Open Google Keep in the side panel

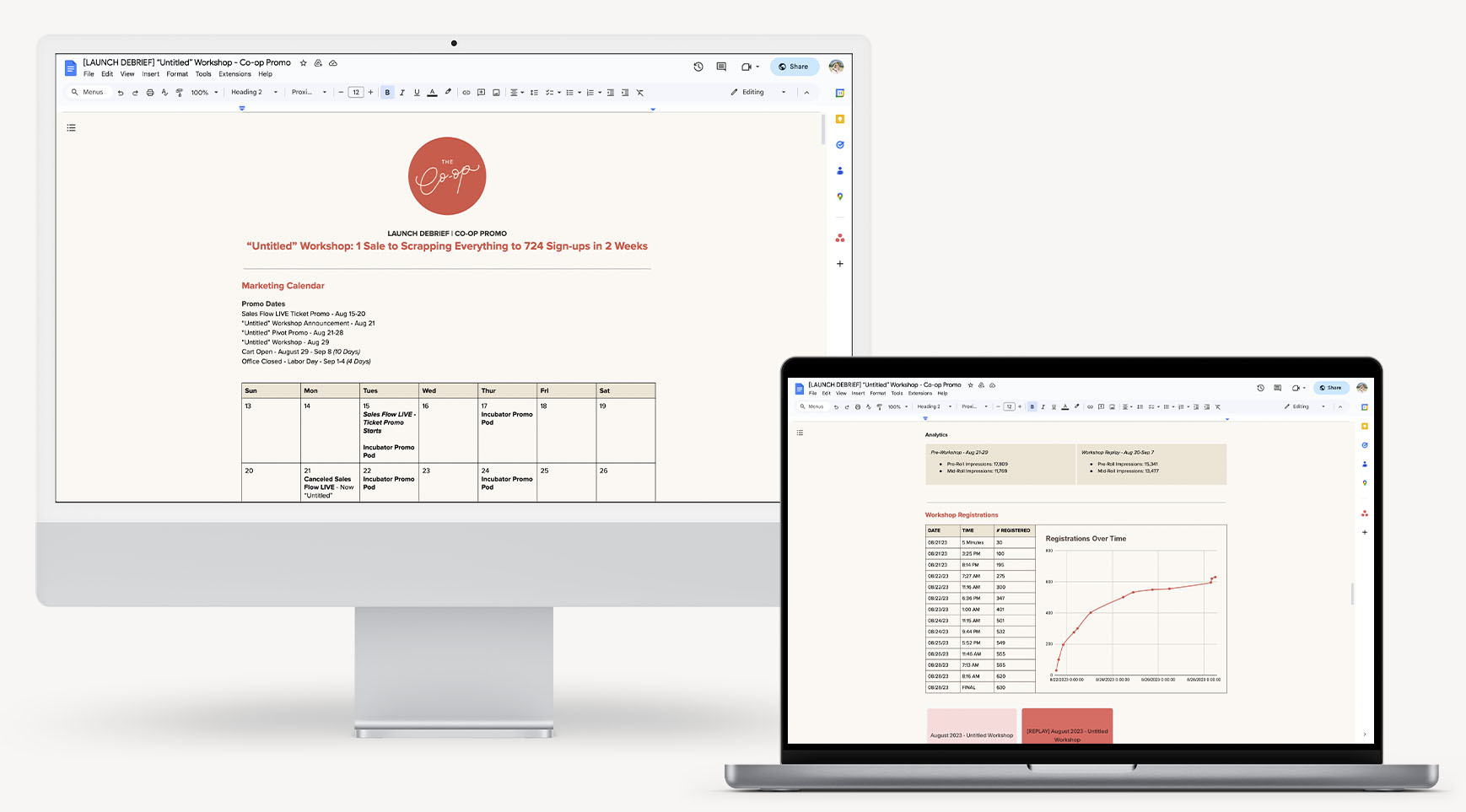tap(840, 119)
